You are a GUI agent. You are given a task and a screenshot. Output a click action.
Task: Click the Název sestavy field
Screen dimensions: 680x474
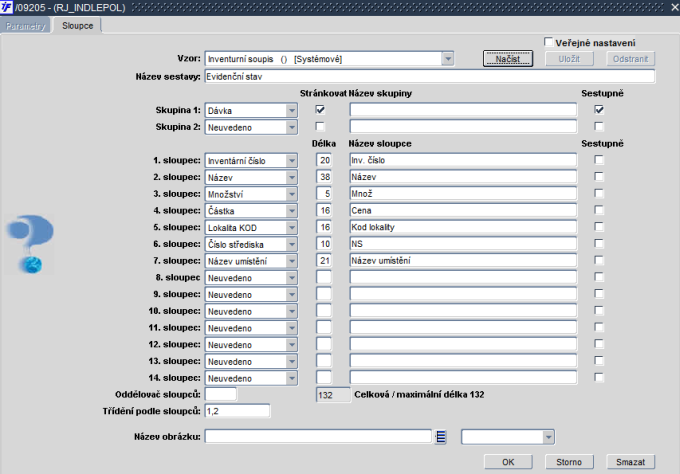[430, 76]
